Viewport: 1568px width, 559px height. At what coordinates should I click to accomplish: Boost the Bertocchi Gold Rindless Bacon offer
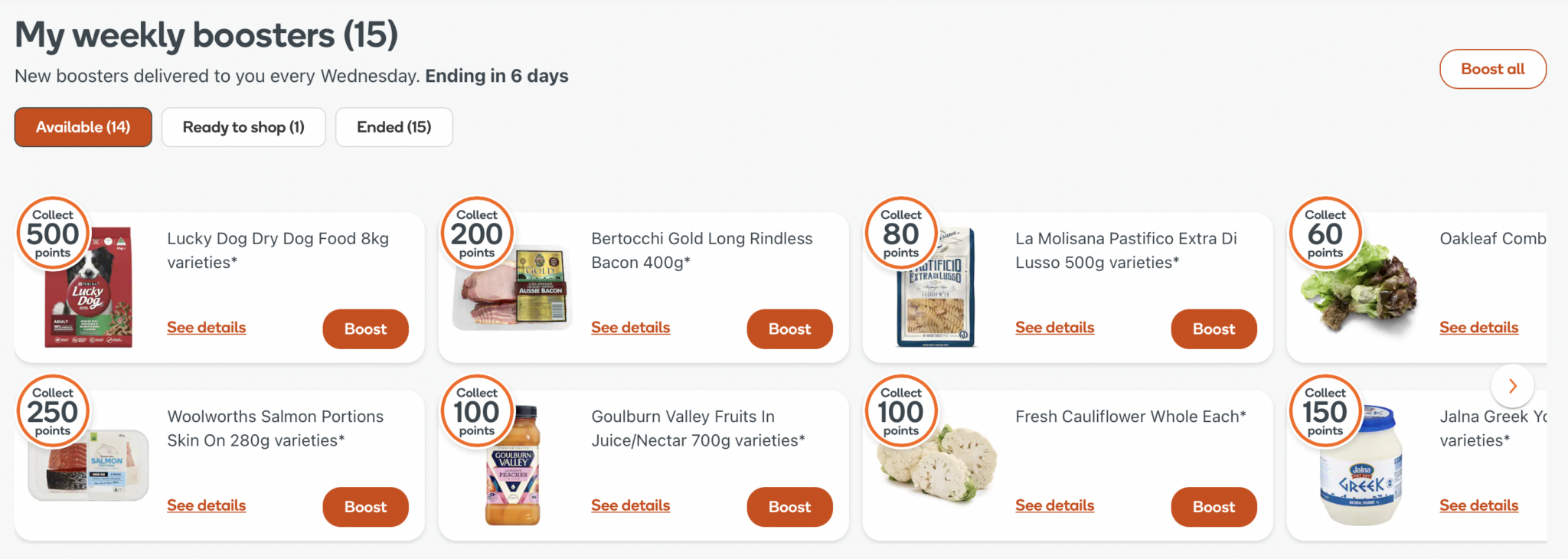tap(789, 329)
